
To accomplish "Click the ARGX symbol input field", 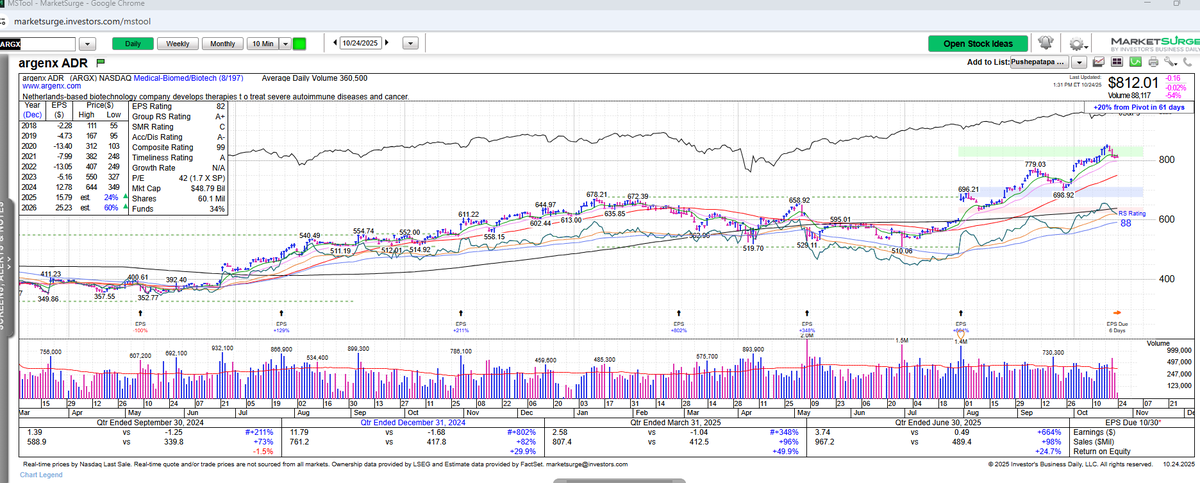I will click(37, 44).
